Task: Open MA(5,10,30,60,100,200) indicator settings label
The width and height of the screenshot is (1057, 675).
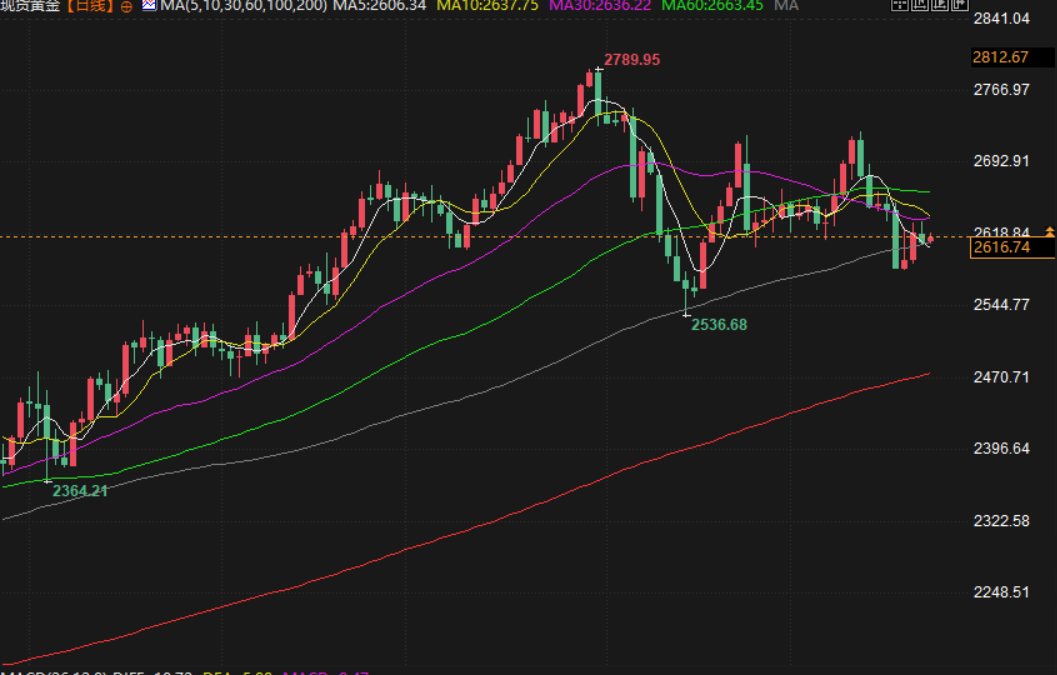Action: click(244, 6)
